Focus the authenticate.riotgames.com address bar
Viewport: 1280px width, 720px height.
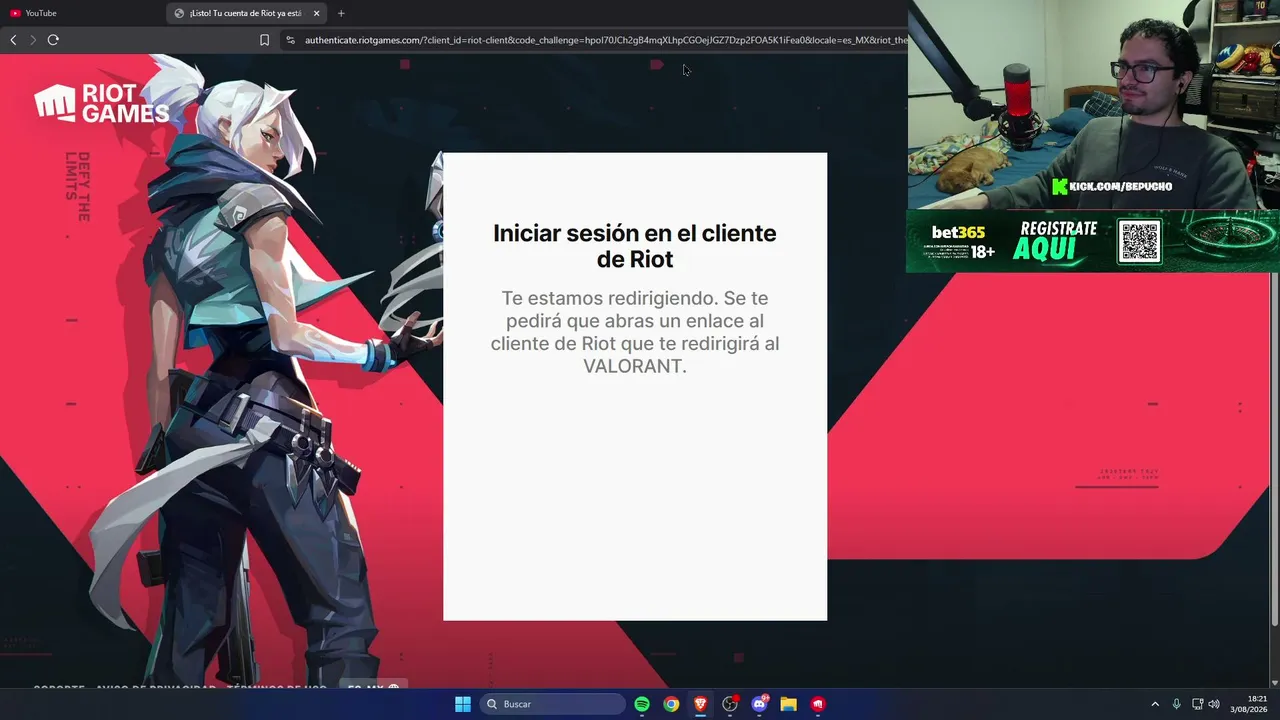tap(605, 40)
